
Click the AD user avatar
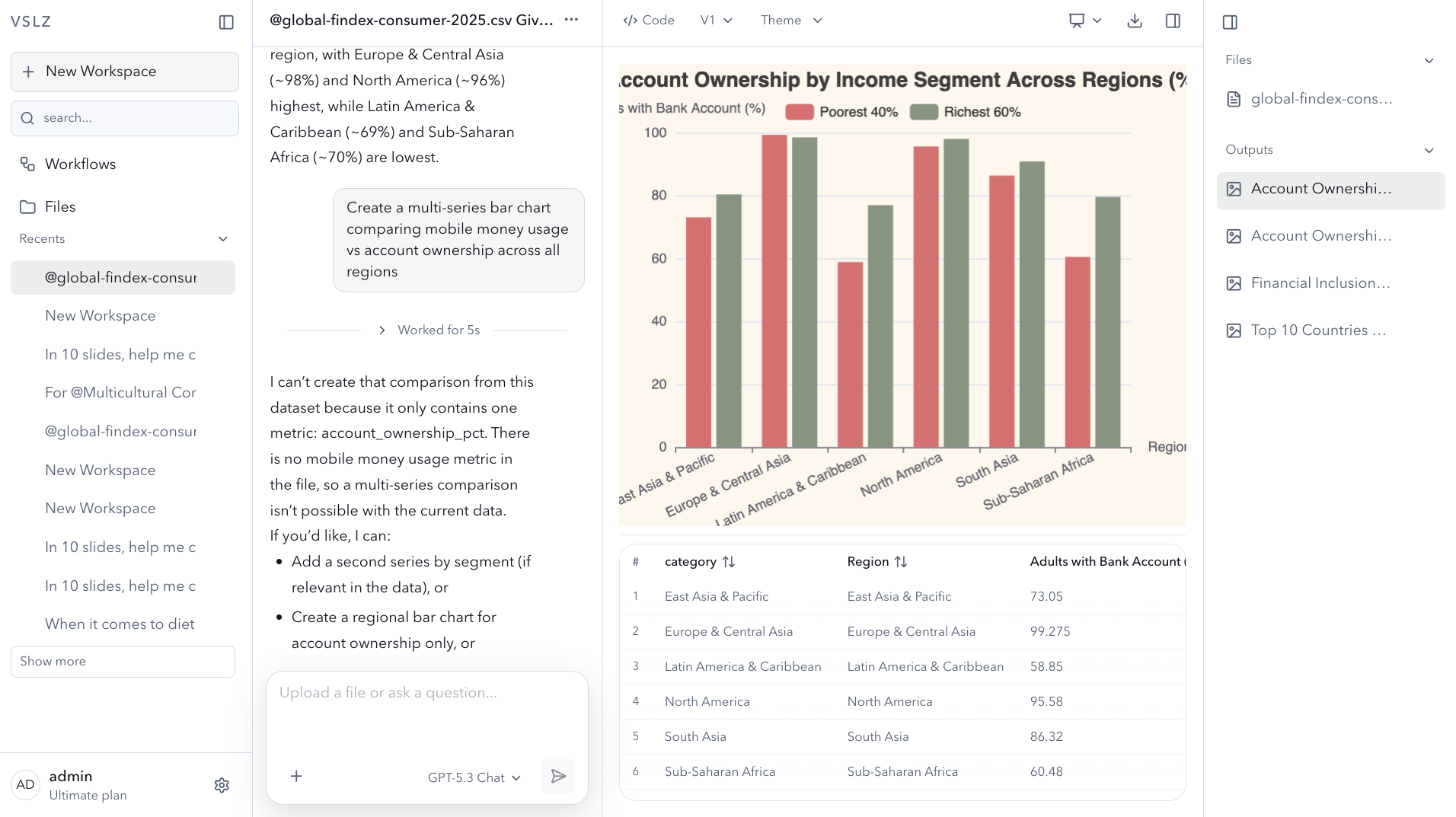(26, 785)
